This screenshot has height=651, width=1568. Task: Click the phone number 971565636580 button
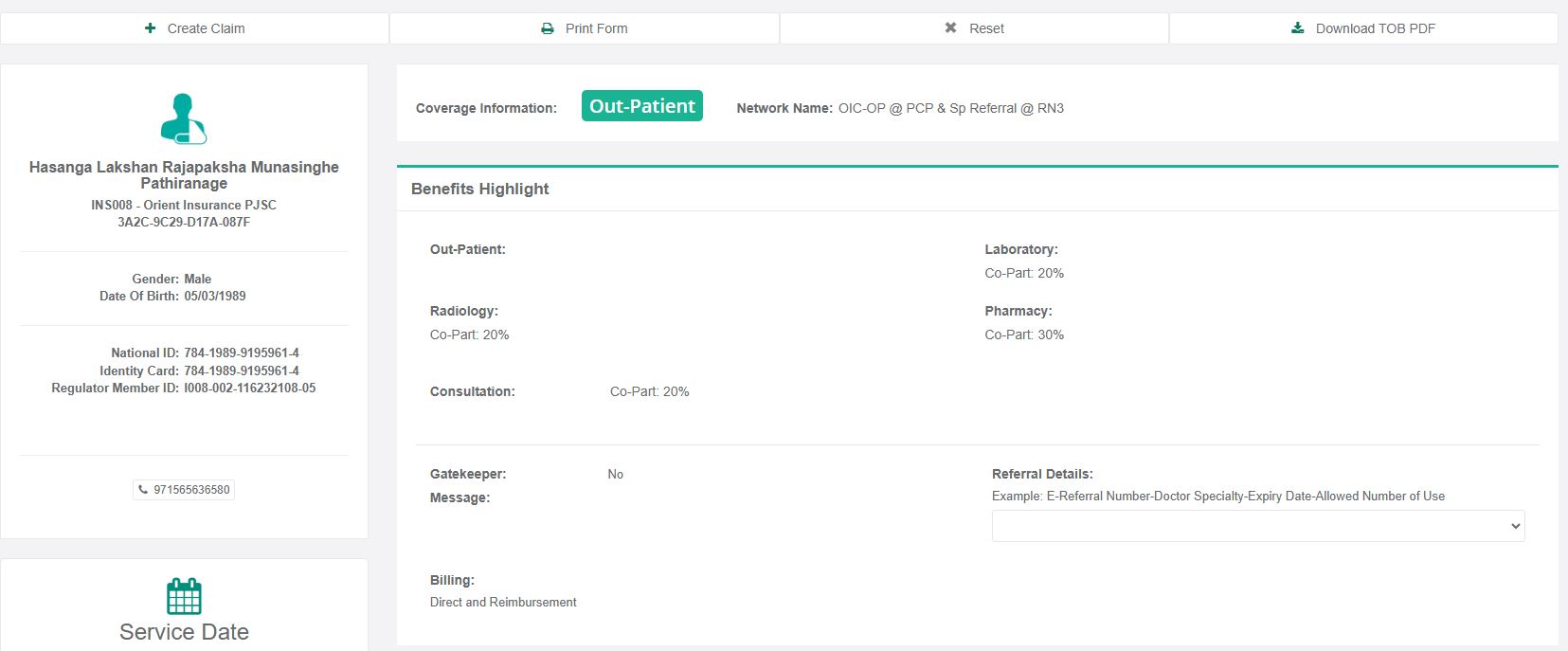[x=185, y=490]
